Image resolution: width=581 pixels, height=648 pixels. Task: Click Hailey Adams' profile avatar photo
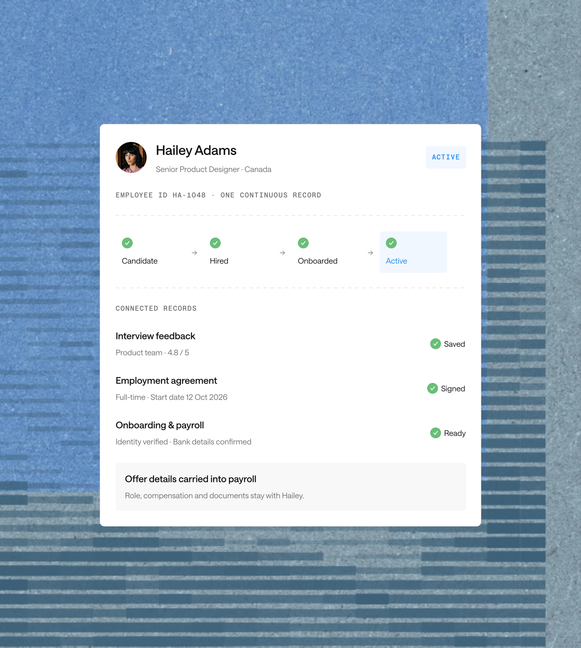click(131, 157)
